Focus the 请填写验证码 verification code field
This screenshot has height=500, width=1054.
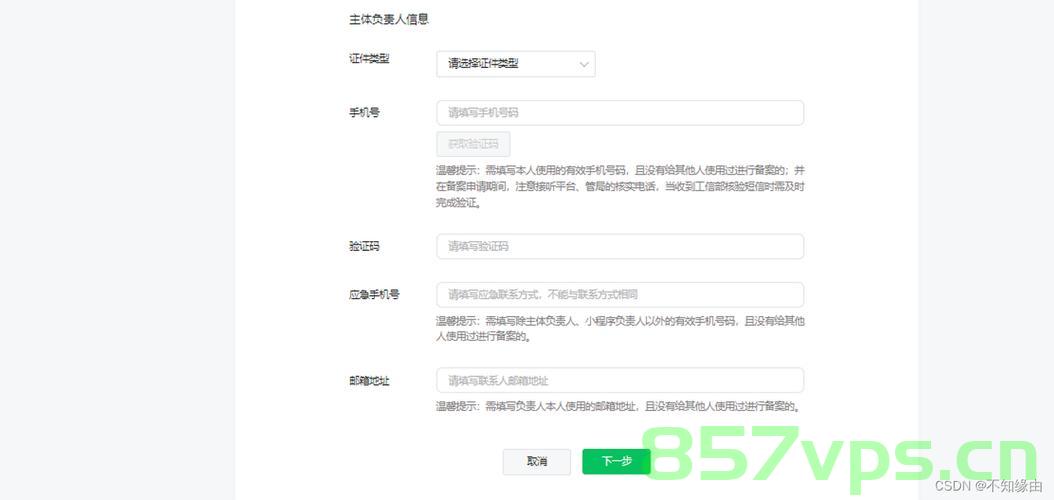[620, 247]
